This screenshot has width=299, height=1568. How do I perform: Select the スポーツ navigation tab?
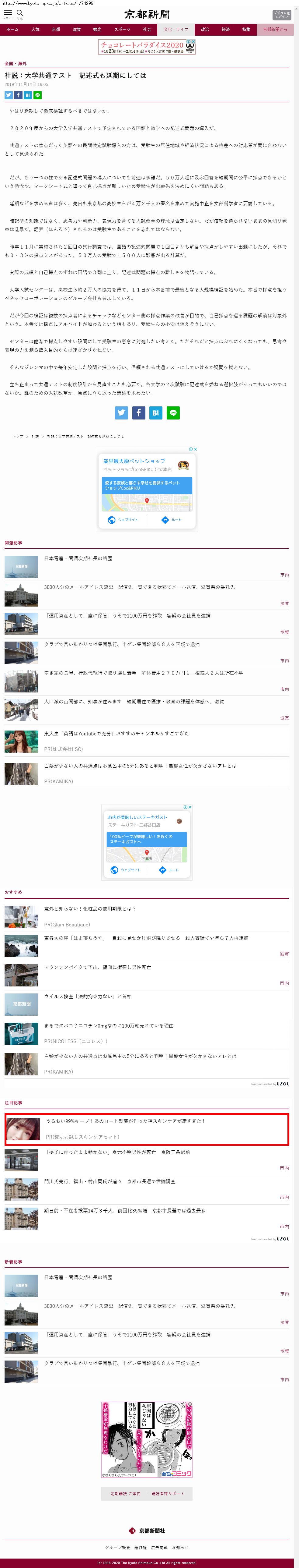point(122,29)
